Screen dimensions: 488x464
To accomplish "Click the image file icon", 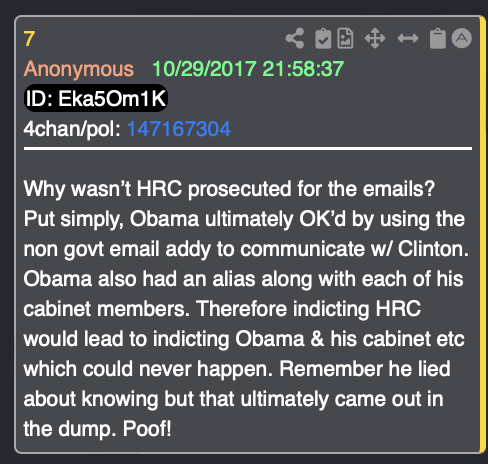I will (345, 39).
